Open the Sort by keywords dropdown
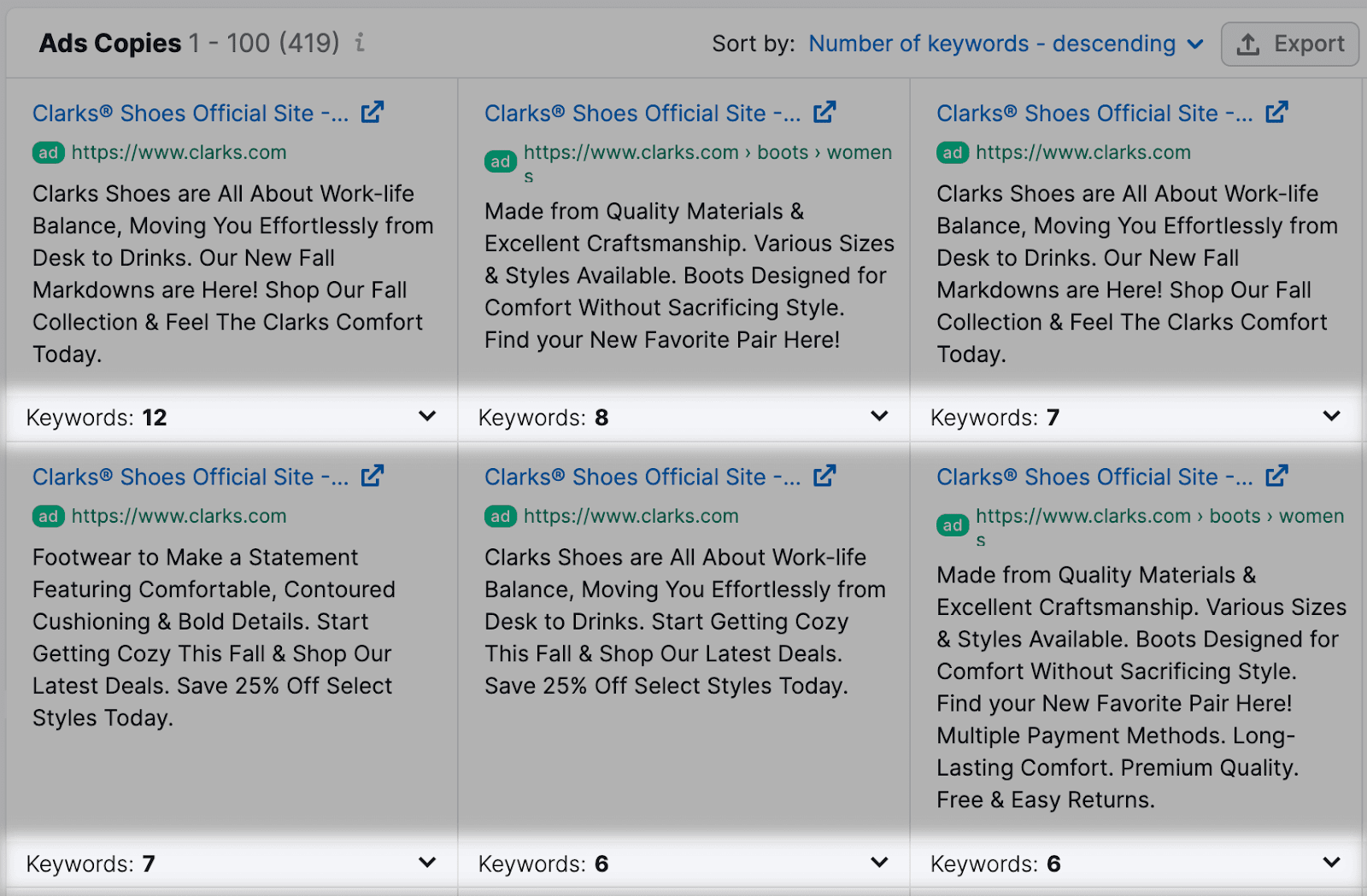The image size is (1367, 896). pos(1006,44)
